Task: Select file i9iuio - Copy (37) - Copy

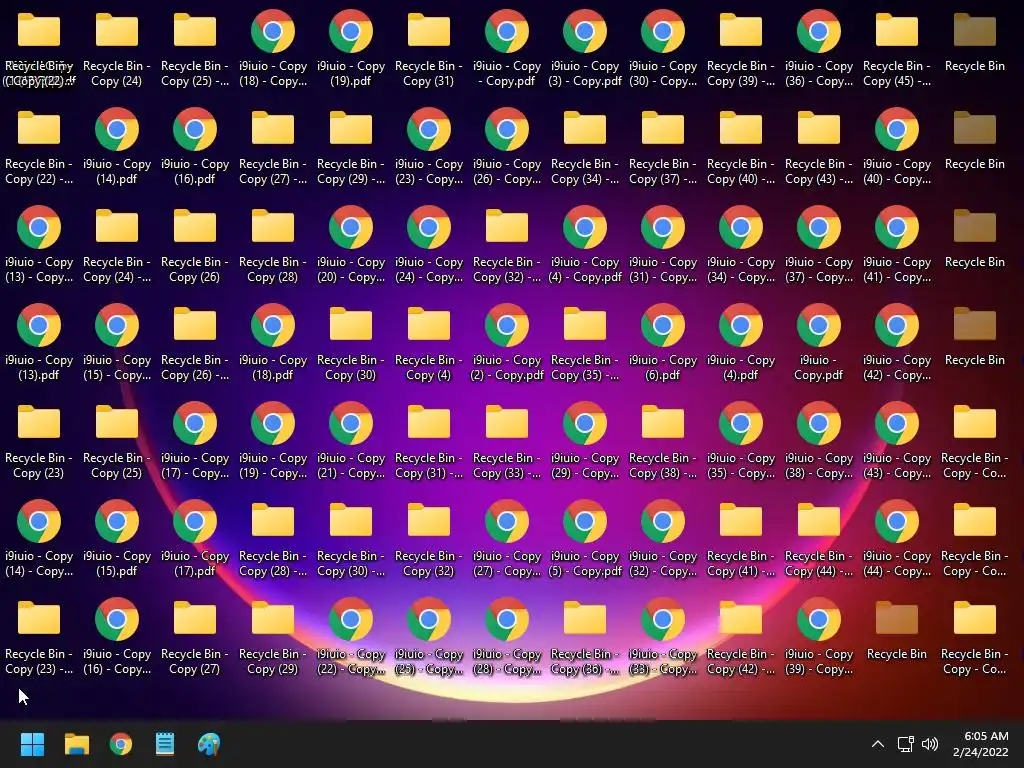Action: [819, 245]
